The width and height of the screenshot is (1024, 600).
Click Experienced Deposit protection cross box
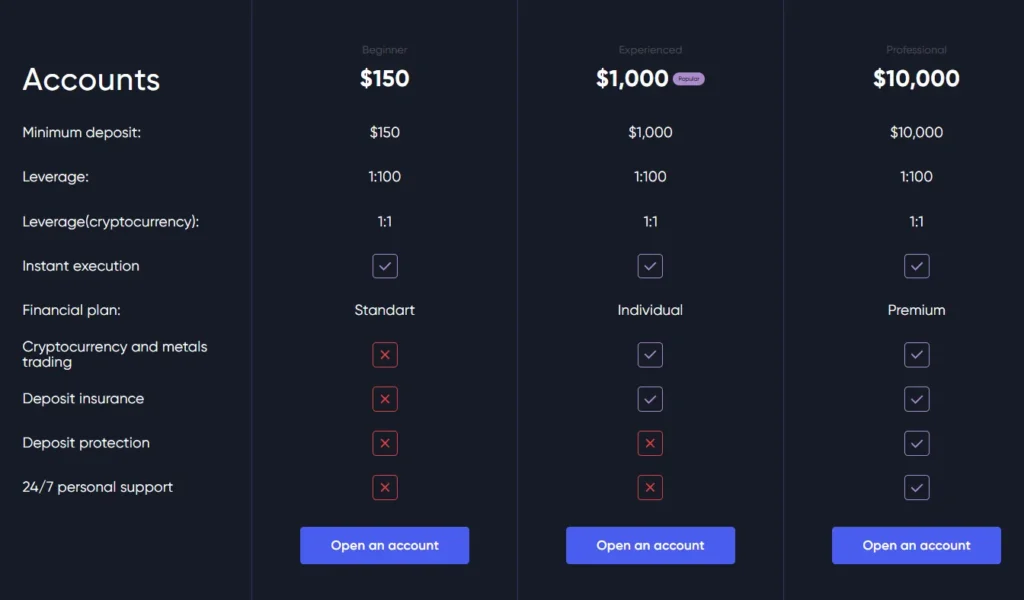coord(650,443)
